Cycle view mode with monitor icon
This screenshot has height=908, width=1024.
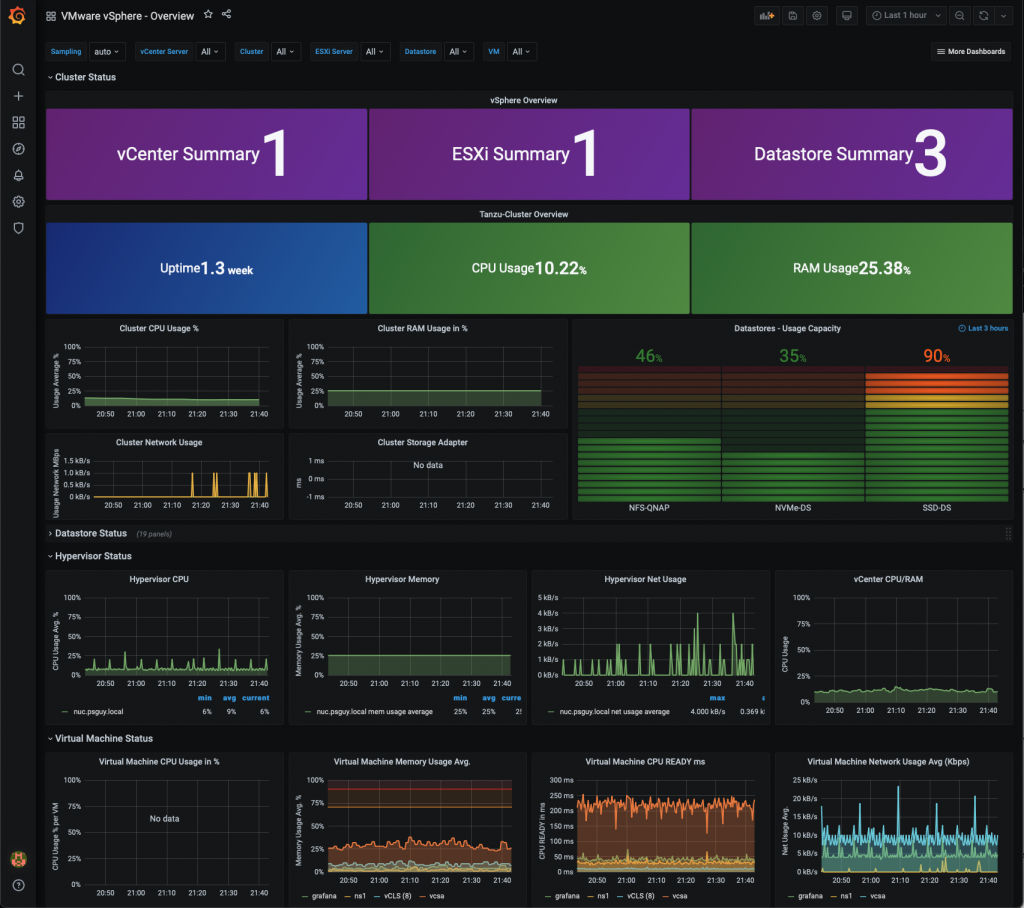(x=846, y=16)
